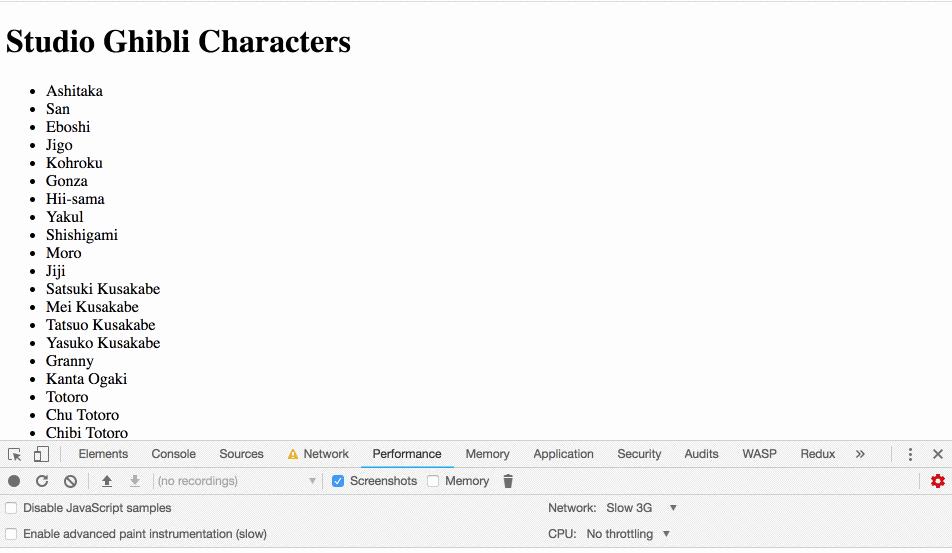
Task: Switch to the Console tab
Action: click(174, 454)
